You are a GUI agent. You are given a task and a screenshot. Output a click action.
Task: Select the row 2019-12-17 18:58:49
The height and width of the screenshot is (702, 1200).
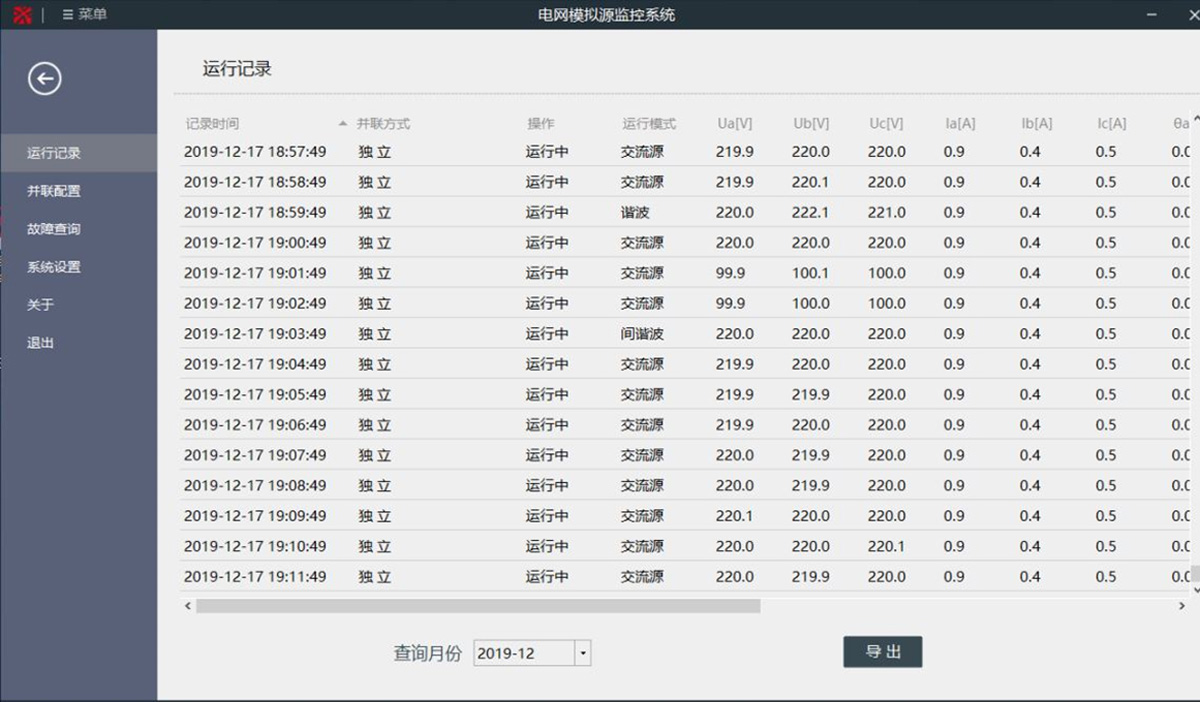[686, 182]
